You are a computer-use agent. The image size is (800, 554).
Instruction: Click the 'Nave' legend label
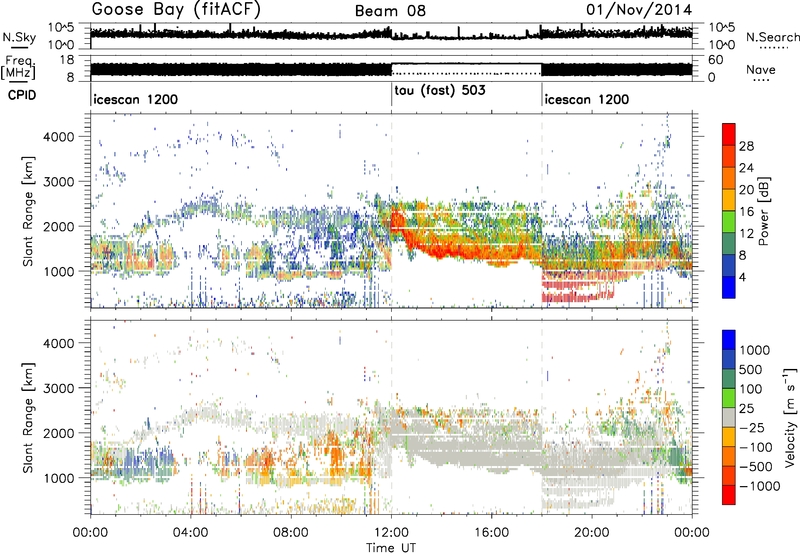click(761, 69)
